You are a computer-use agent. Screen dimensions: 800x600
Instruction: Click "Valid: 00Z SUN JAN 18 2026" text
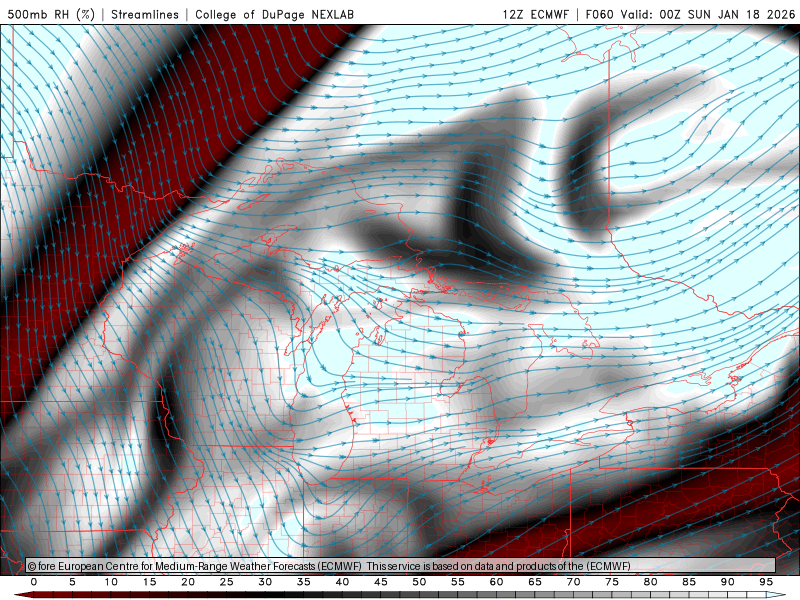(x=708, y=14)
